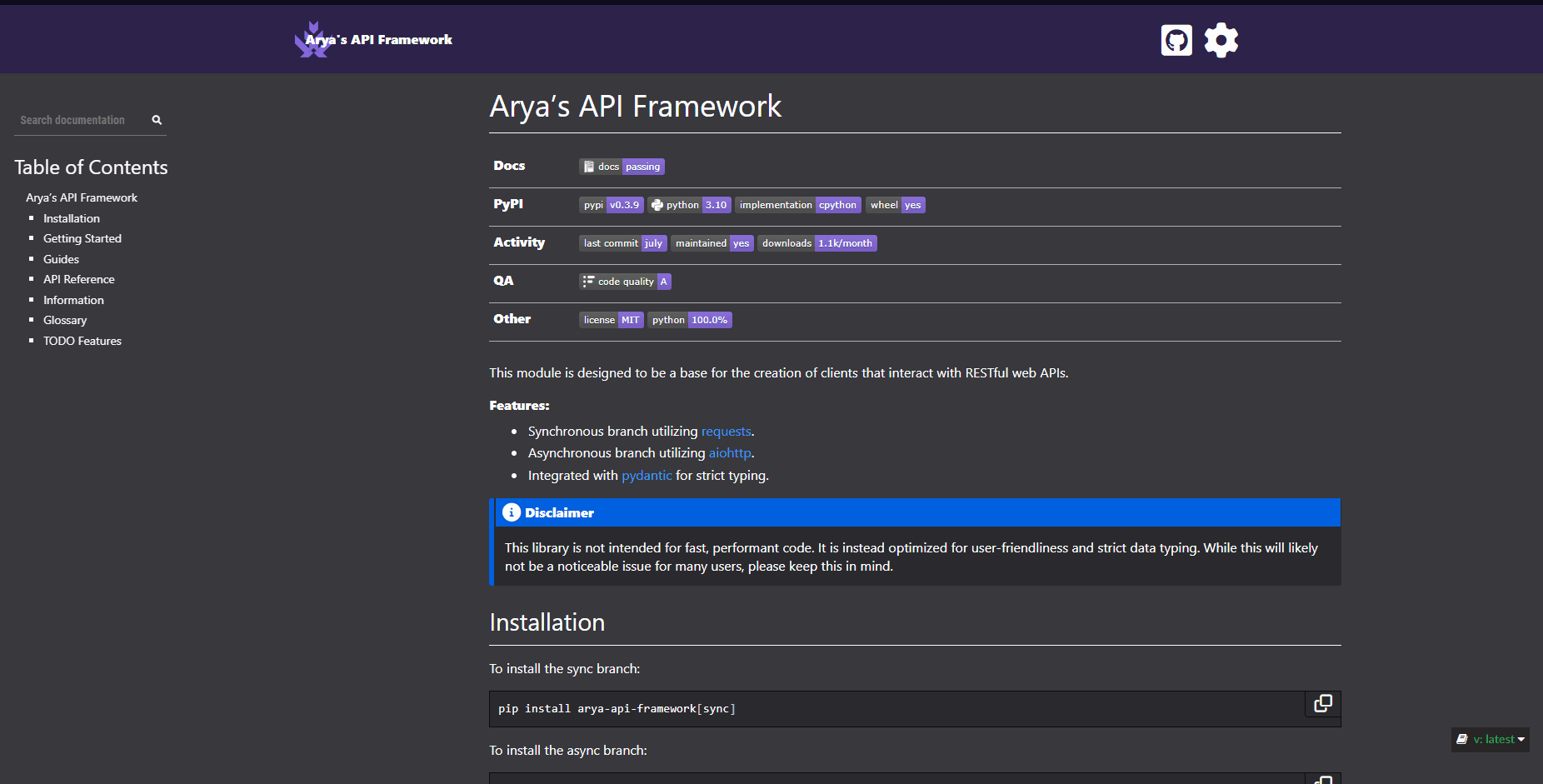Image resolution: width=1543 pixels, height=784 pixels.
Task: Click the python 100.0% badge
Action: click(690, 320)
